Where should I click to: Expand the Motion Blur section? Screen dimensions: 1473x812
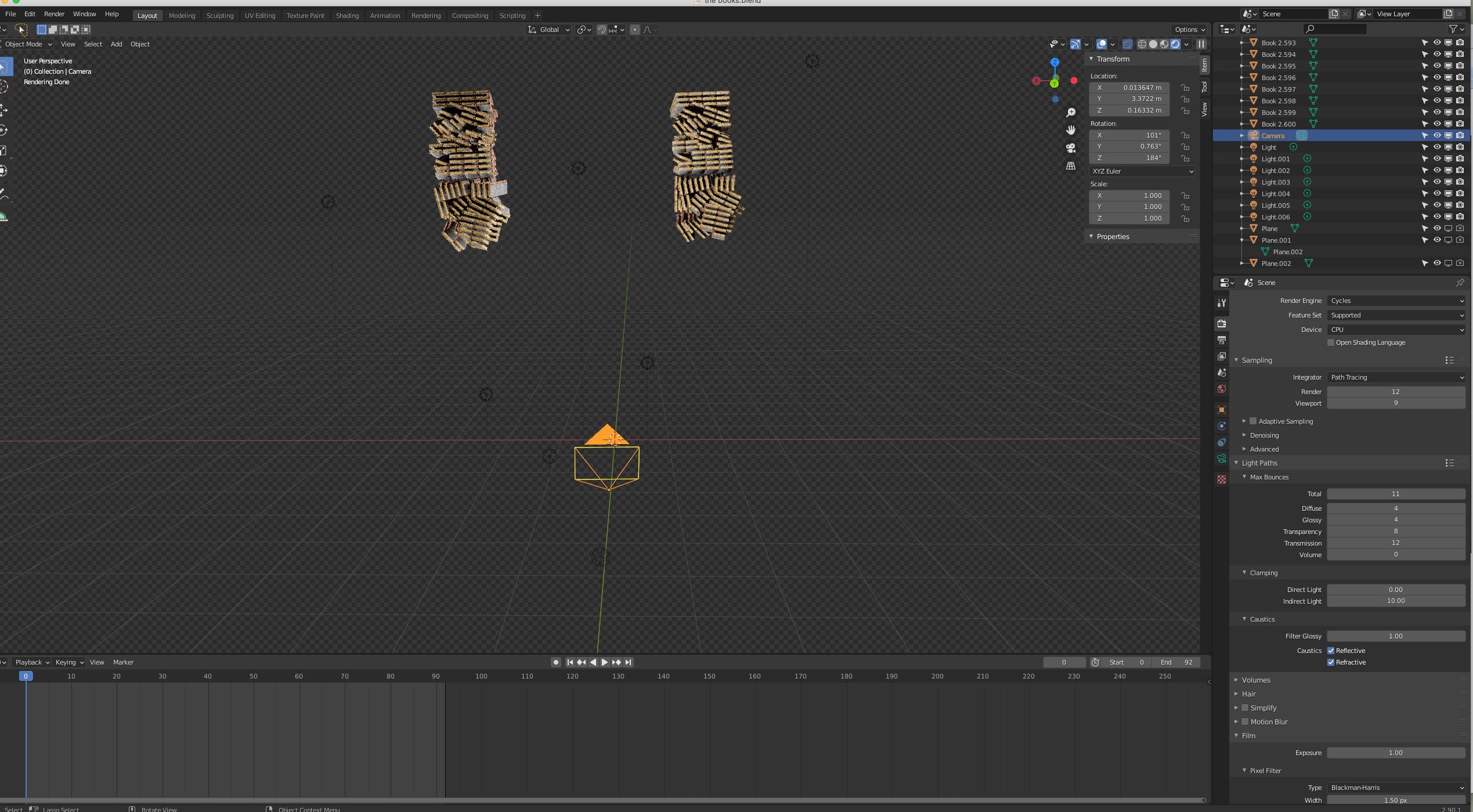[1236, 721]
